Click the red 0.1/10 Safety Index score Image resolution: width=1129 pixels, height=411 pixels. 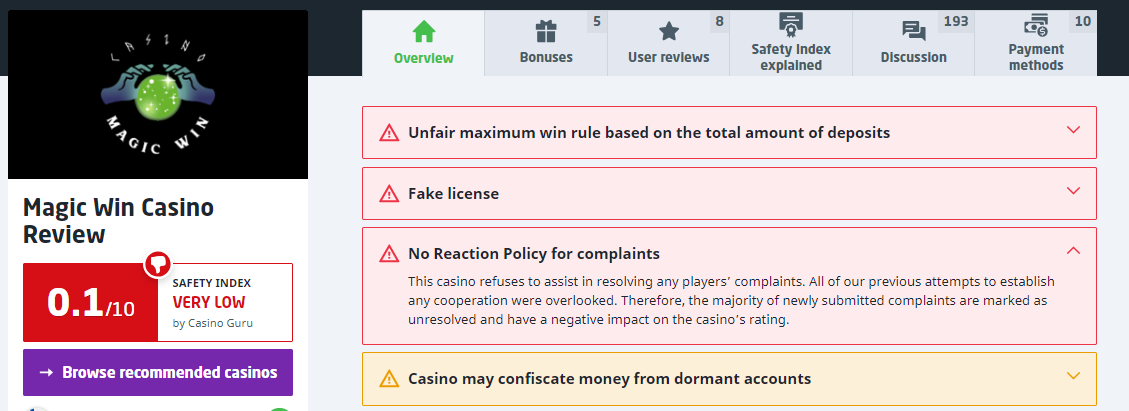click(90, 303)
